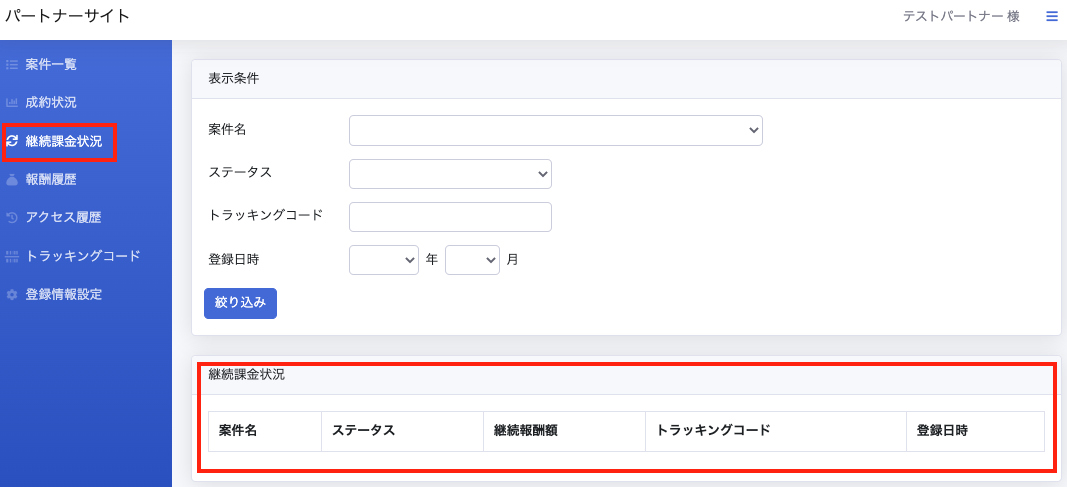Go to 案件一覧 in sidebar
Viewport: 1067px width, 487px height.
[51, 65]
